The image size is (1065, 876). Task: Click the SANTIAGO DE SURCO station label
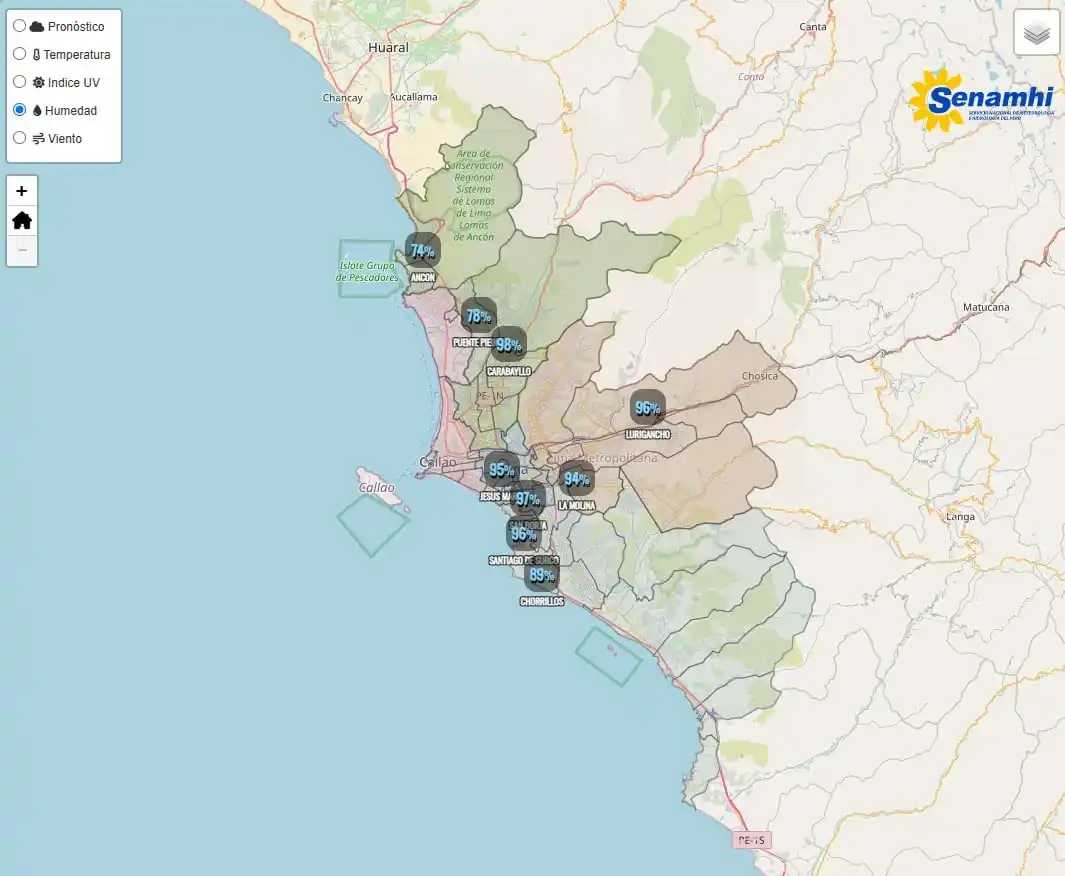click(524, 560)
